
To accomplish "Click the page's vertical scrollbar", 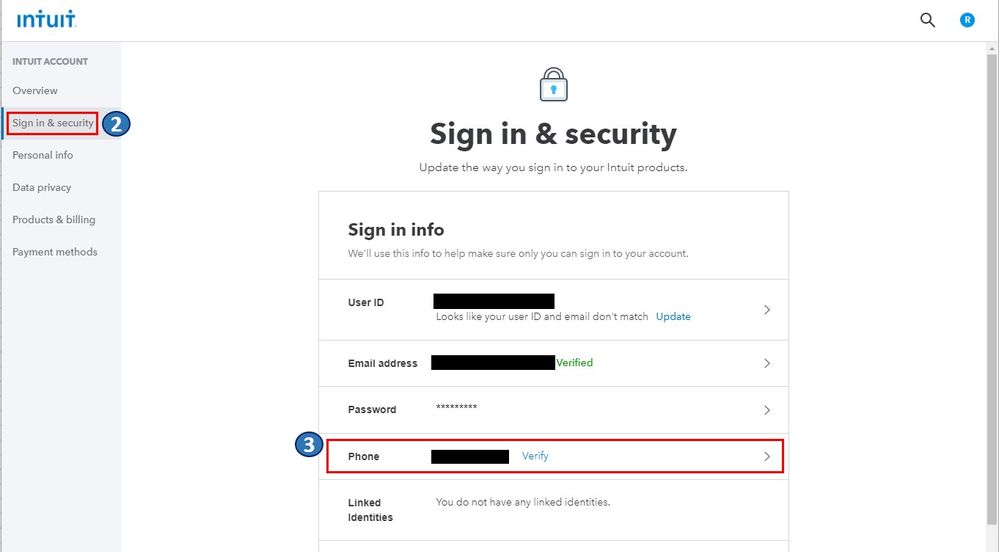I will [x=991, y=300].
